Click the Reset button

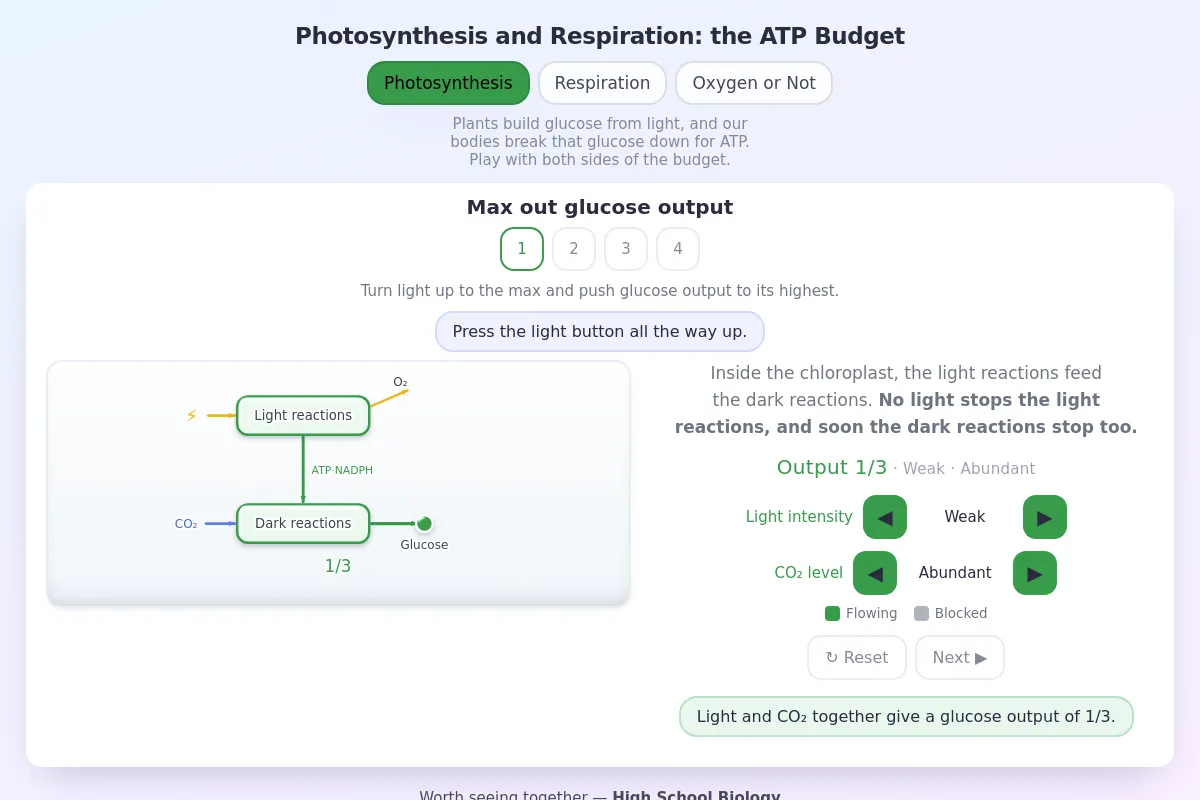857,657
